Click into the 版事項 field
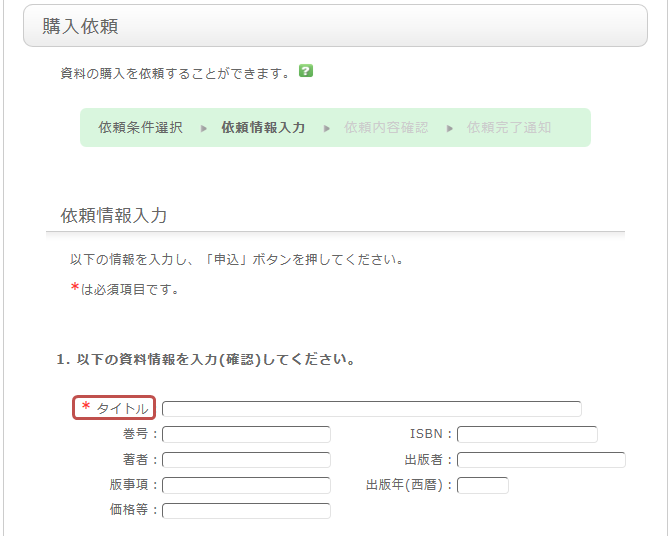Image resolution: width=670 pixels, height=536 pixels. 246,485
